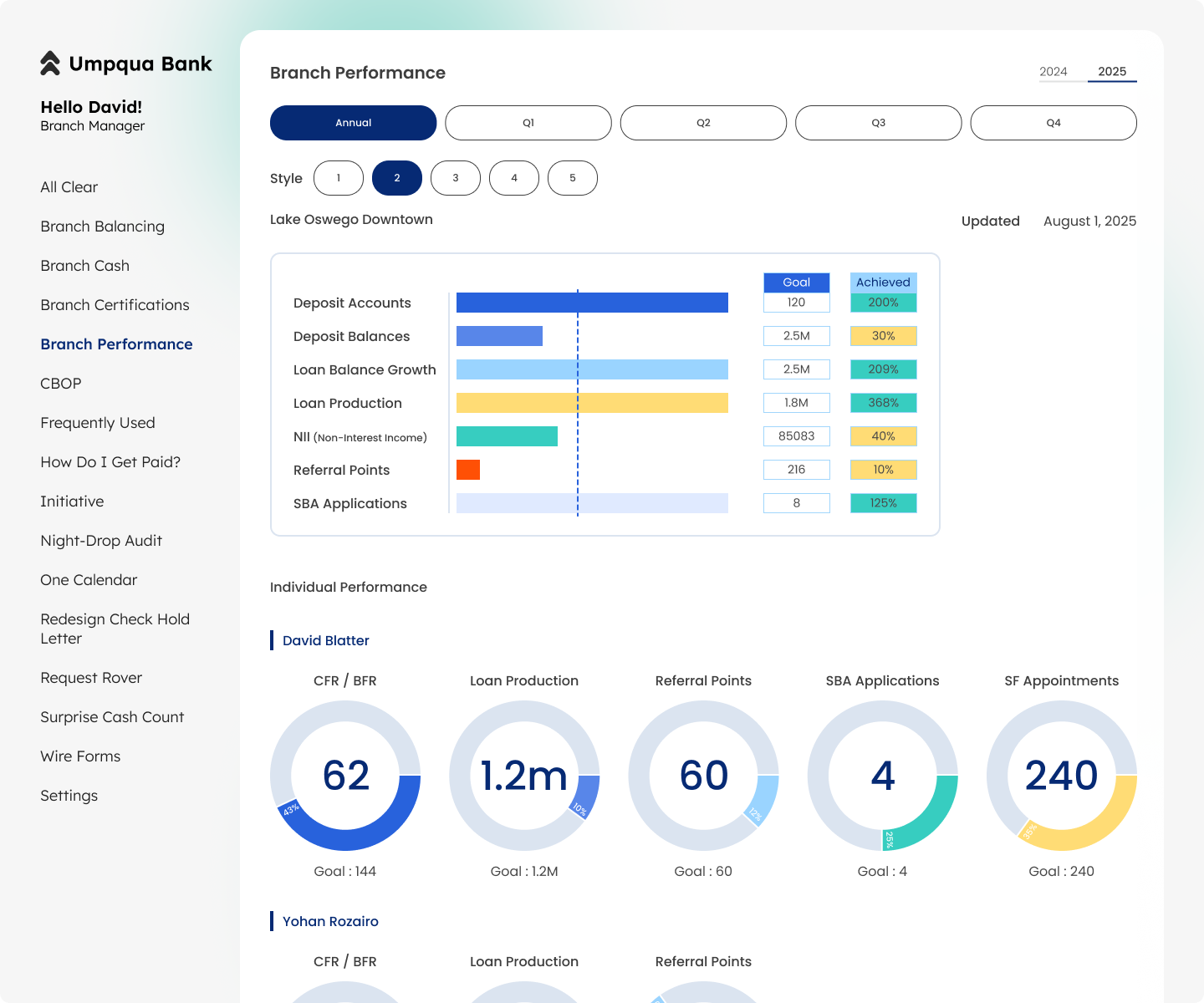This screenshot has width=1204, height=1003.
Task: Click the orange Referral Points bar in chart
Action: tap(468, 470)
